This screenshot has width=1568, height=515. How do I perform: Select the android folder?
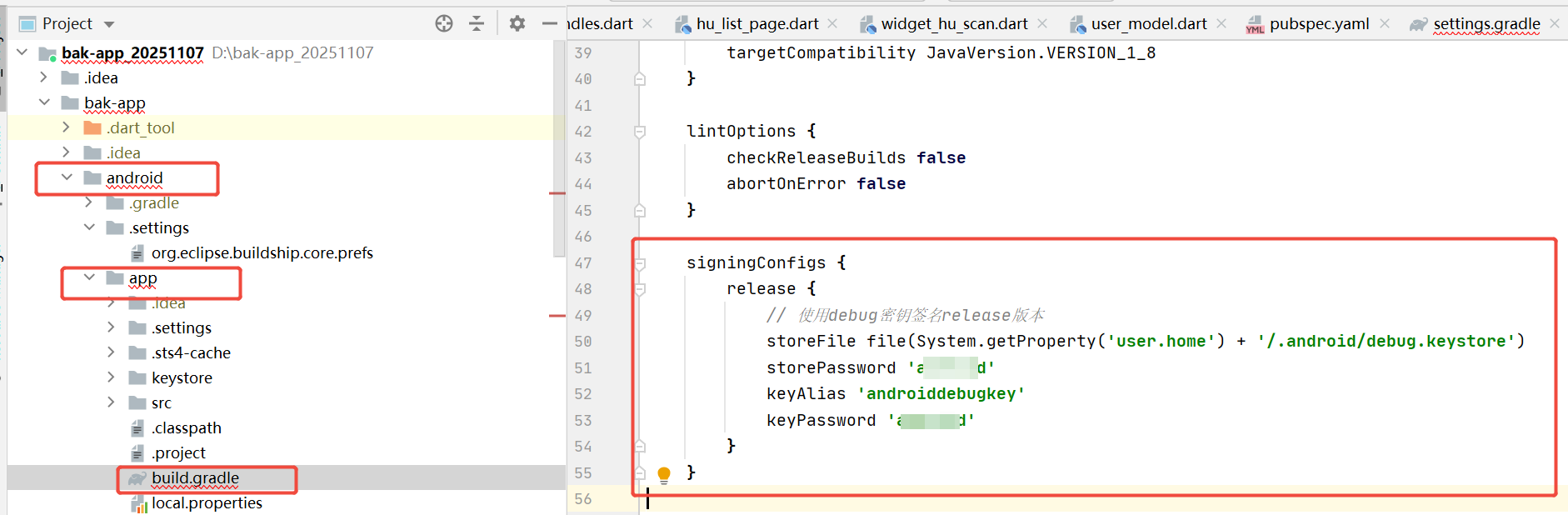(134, 177)
